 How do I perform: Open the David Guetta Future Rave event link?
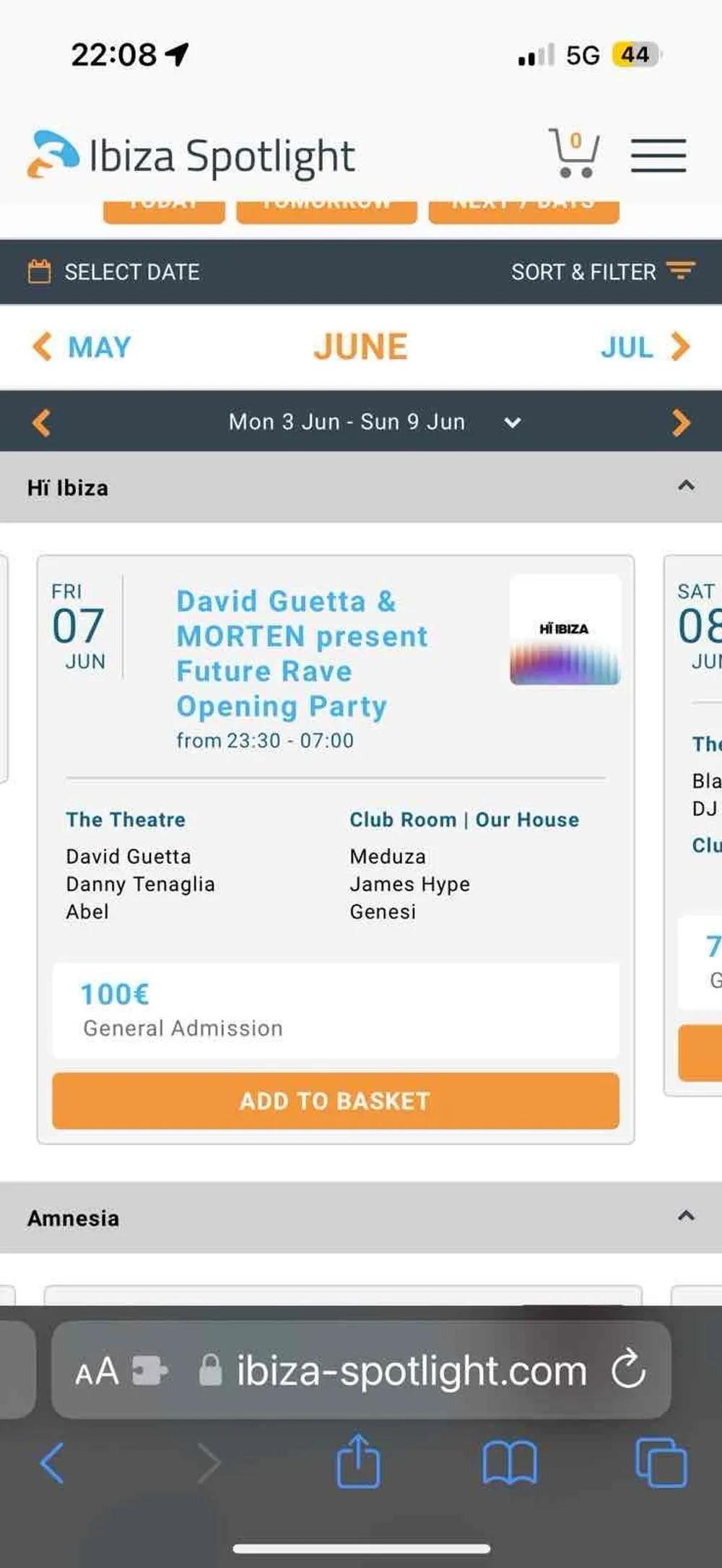tap(302, 653)
